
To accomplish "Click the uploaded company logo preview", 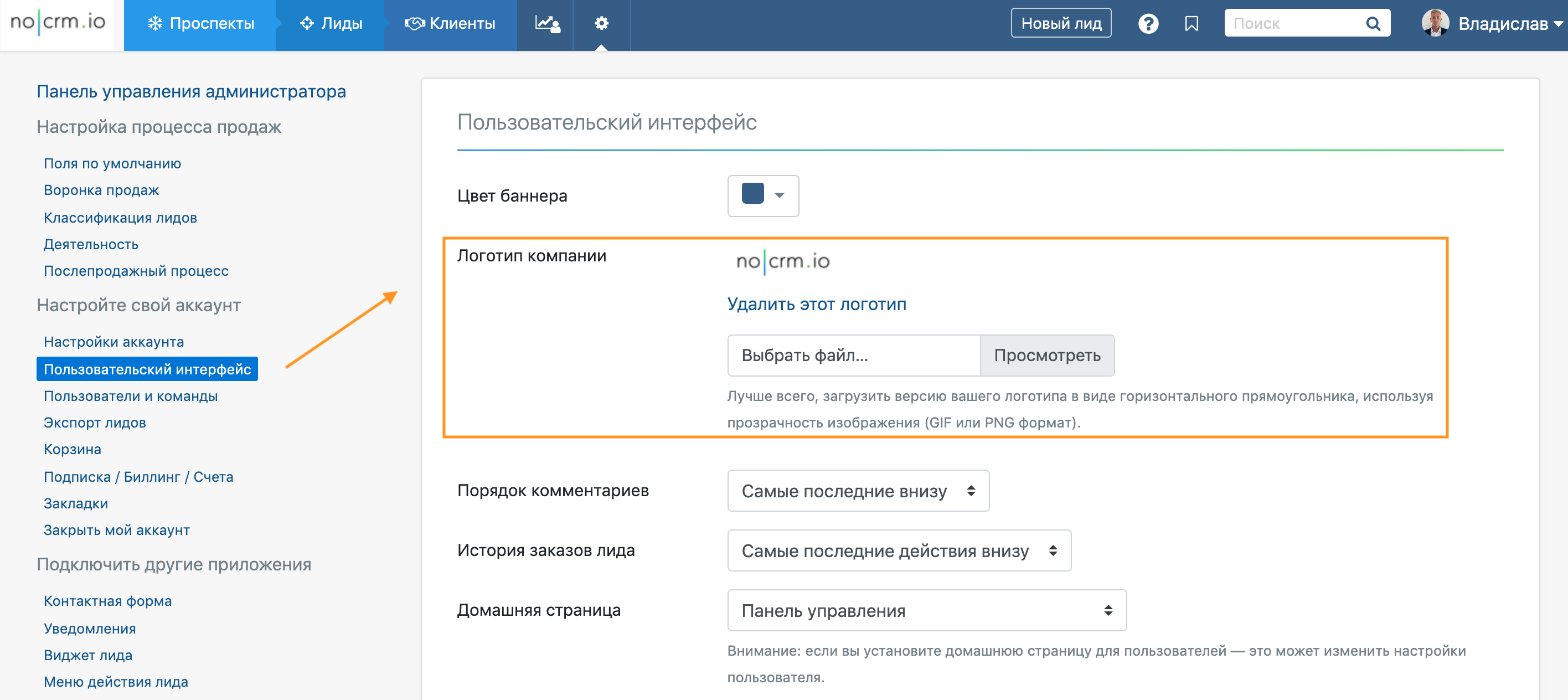I will pyautogui.click(x=783, y=262).
